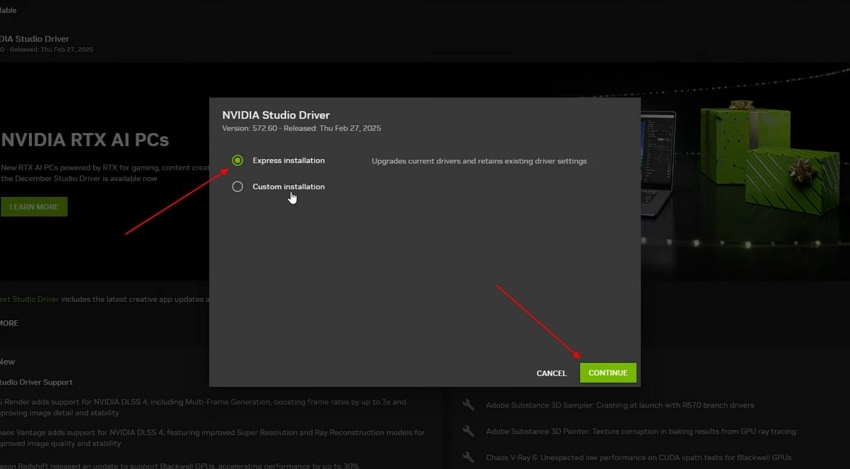Click the Custom installation label text
Image resolution: width=850 pixels, height=469 pixels.
tap(288, 187)
